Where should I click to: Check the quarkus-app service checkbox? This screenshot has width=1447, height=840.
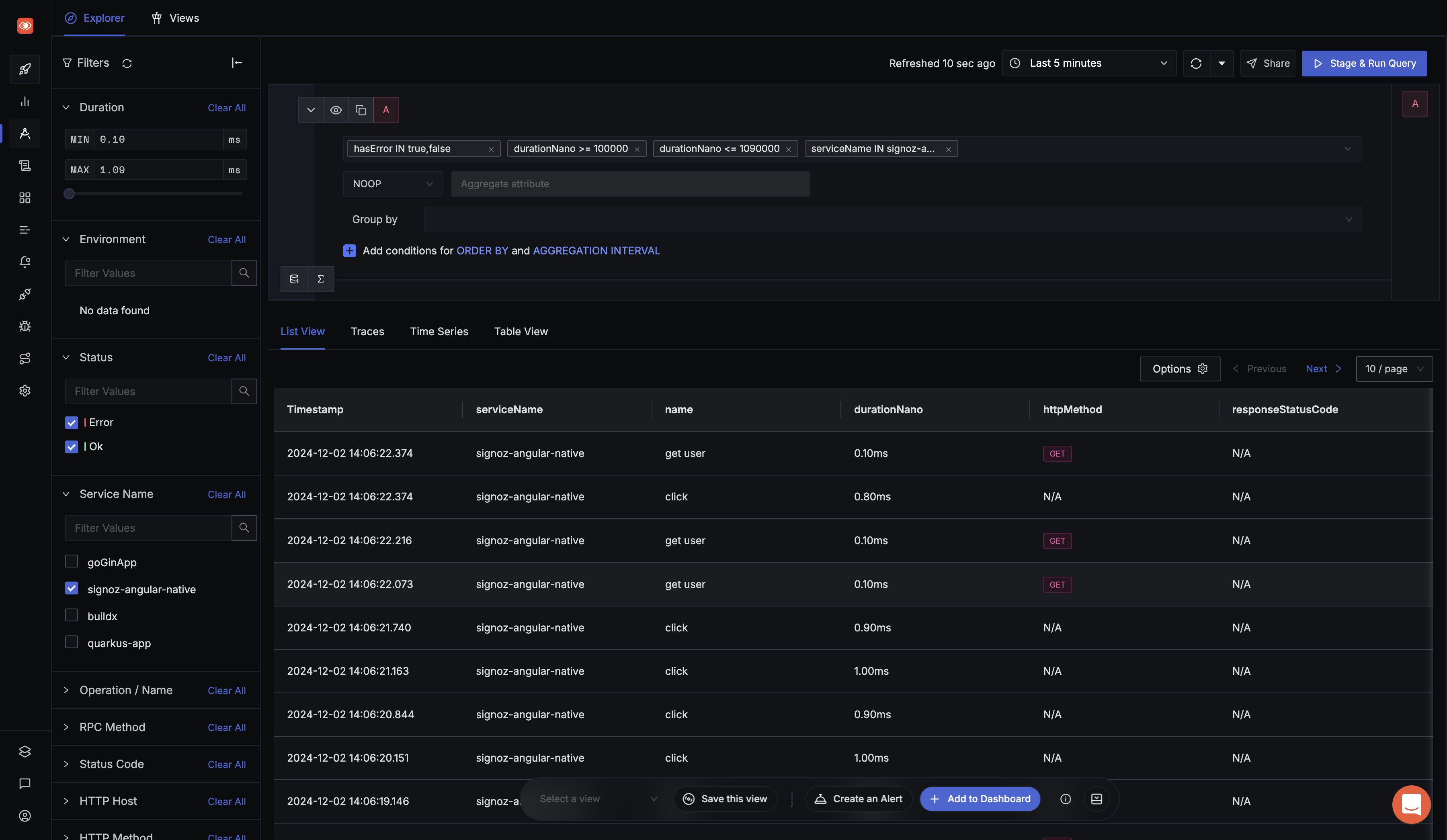pos(71,643)
